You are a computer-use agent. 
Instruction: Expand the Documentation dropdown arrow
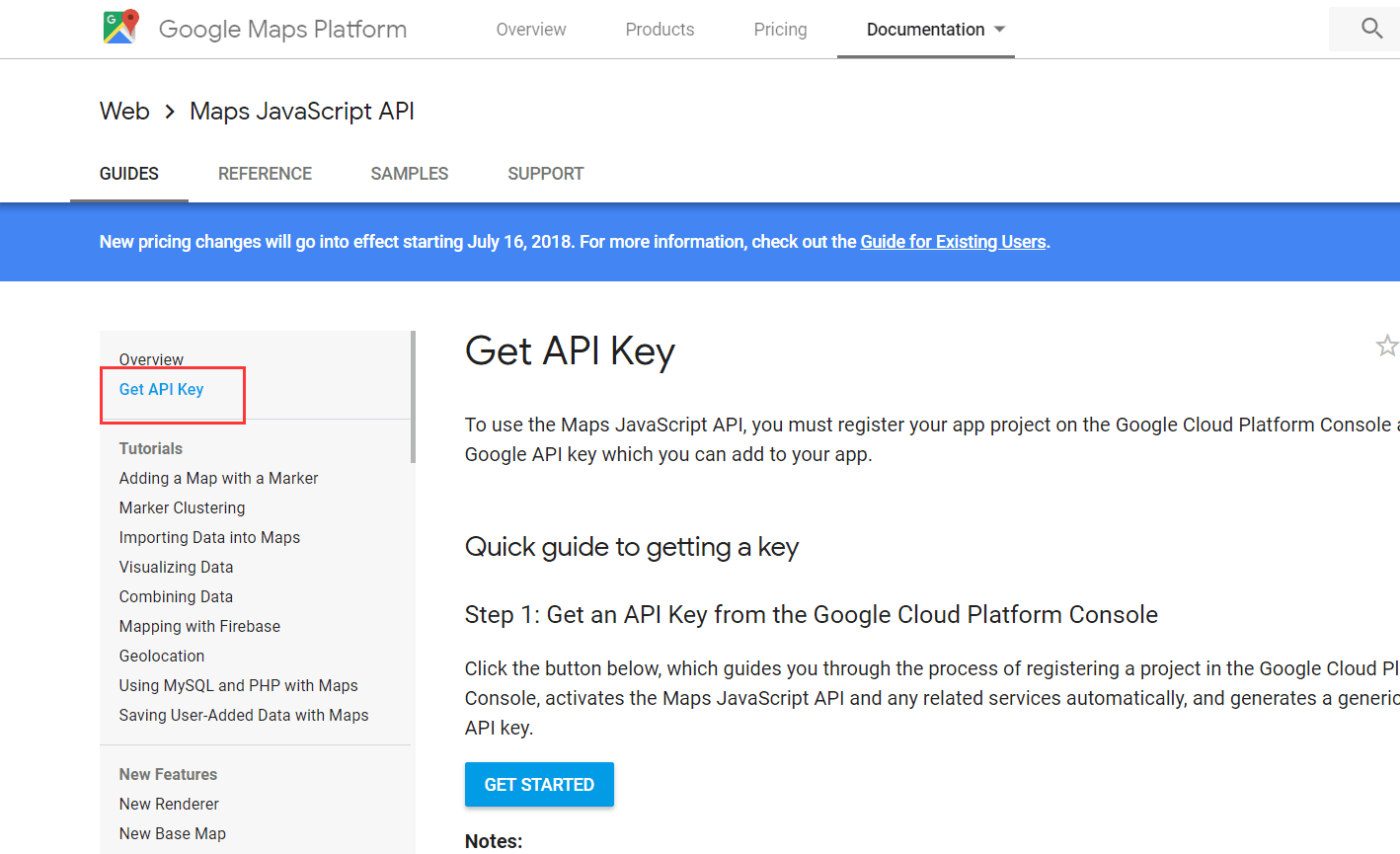pos(999,30)
